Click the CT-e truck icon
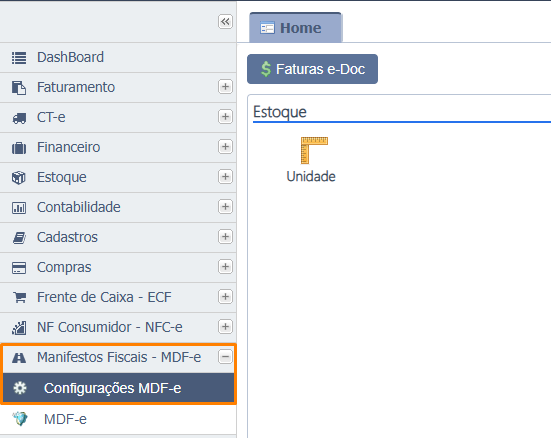551x438 pixels. [x=19, y=118]
